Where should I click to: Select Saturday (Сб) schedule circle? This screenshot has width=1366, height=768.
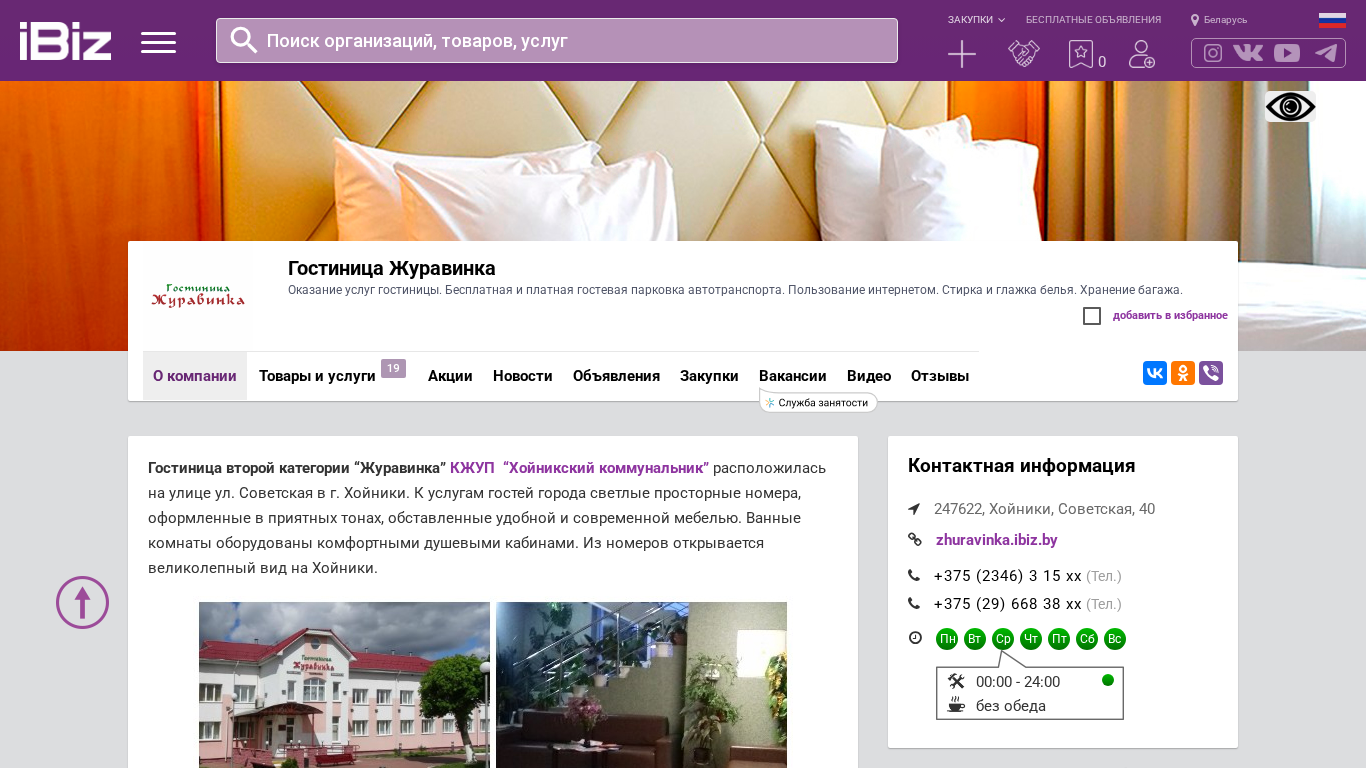coord(1087,639)
